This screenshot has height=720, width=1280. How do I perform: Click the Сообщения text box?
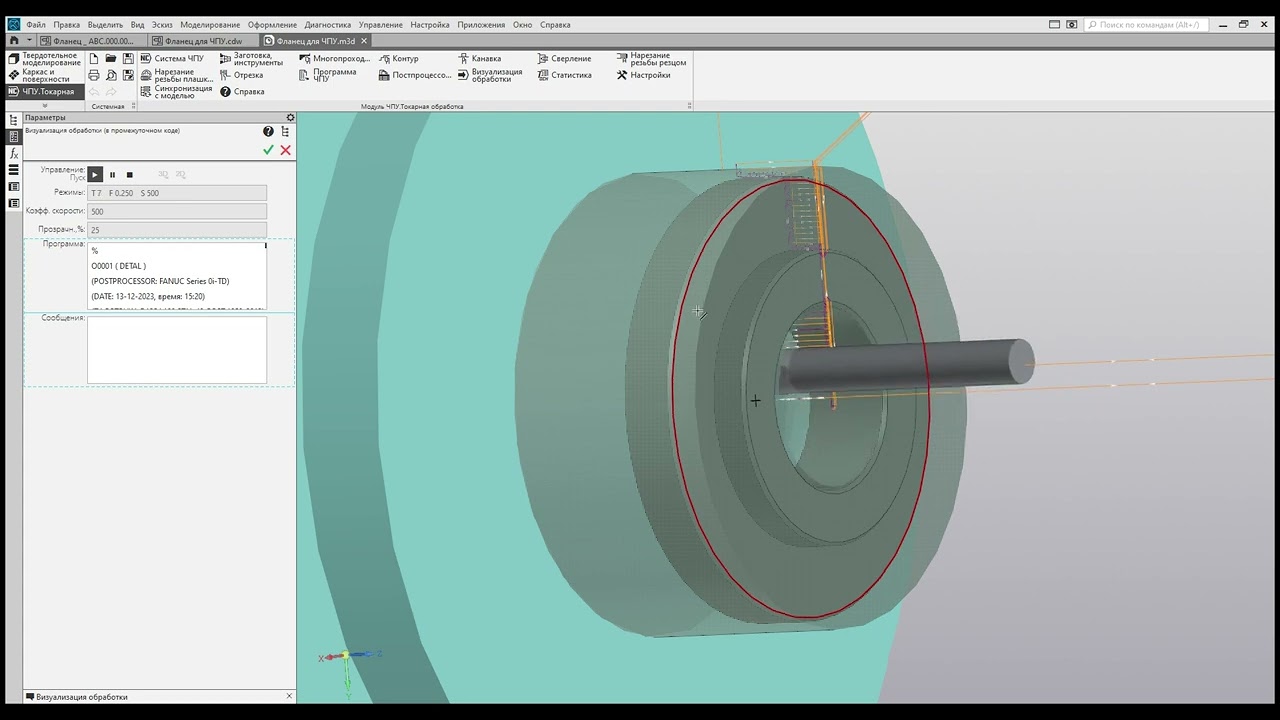click(x=177, y=350)
